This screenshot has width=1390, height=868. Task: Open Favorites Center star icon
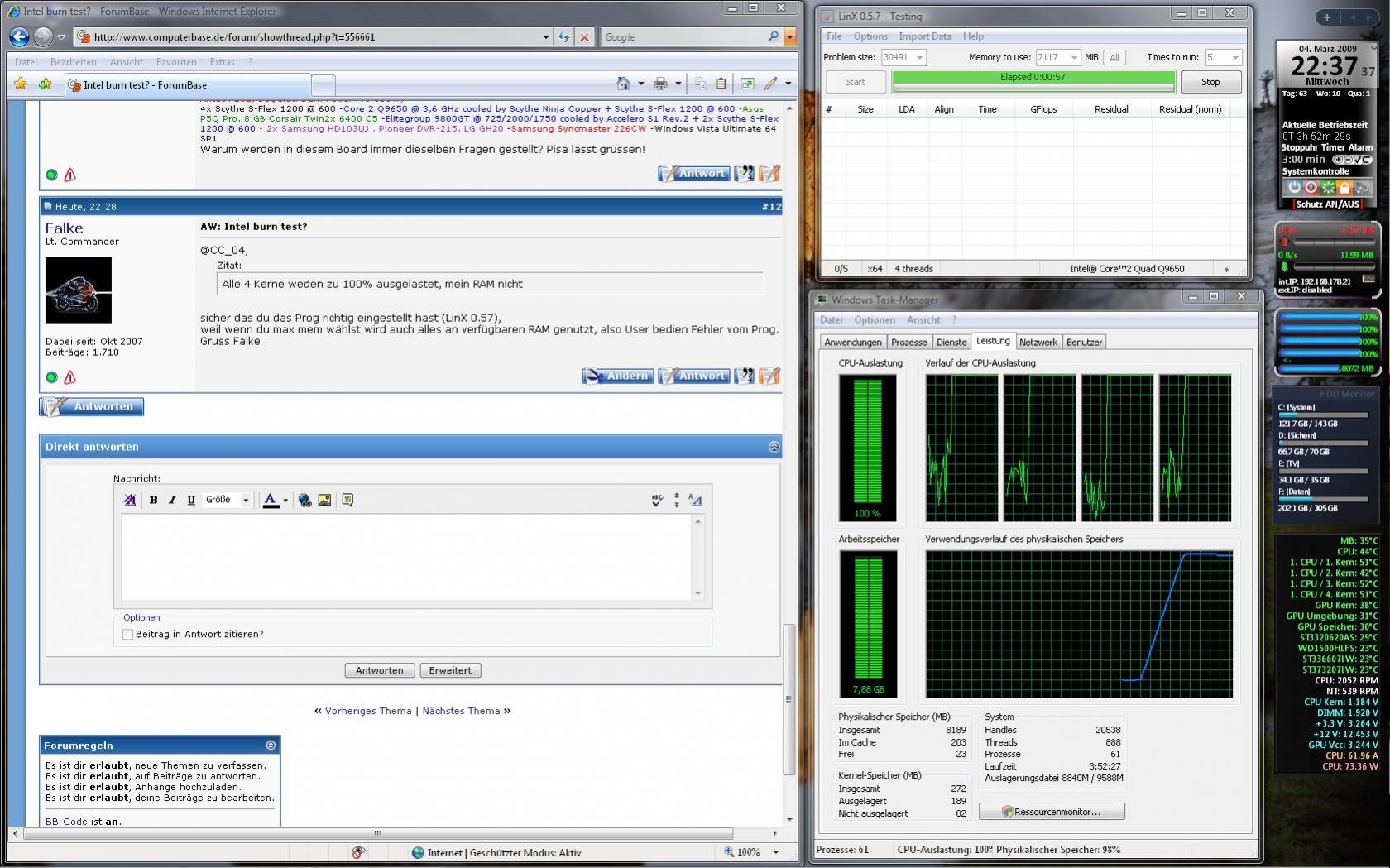click(21, 84)
